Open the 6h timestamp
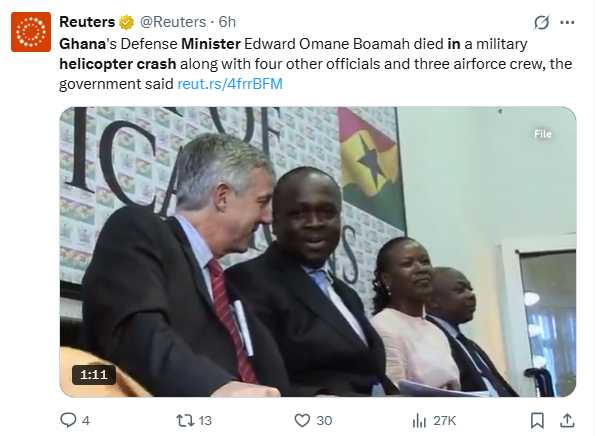Image resolution: width=597 pixels, height=436 pixels. (x=227, y=22)
